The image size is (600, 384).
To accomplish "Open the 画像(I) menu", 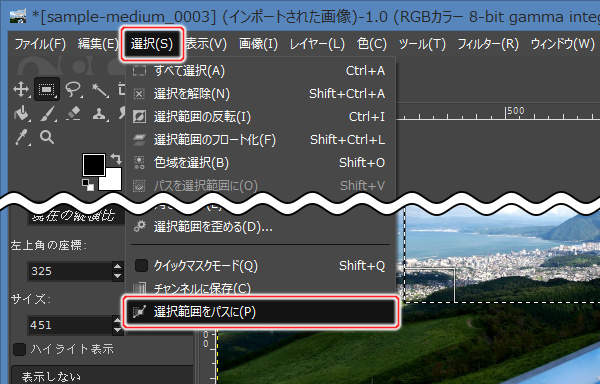I will tap(258, 44).
